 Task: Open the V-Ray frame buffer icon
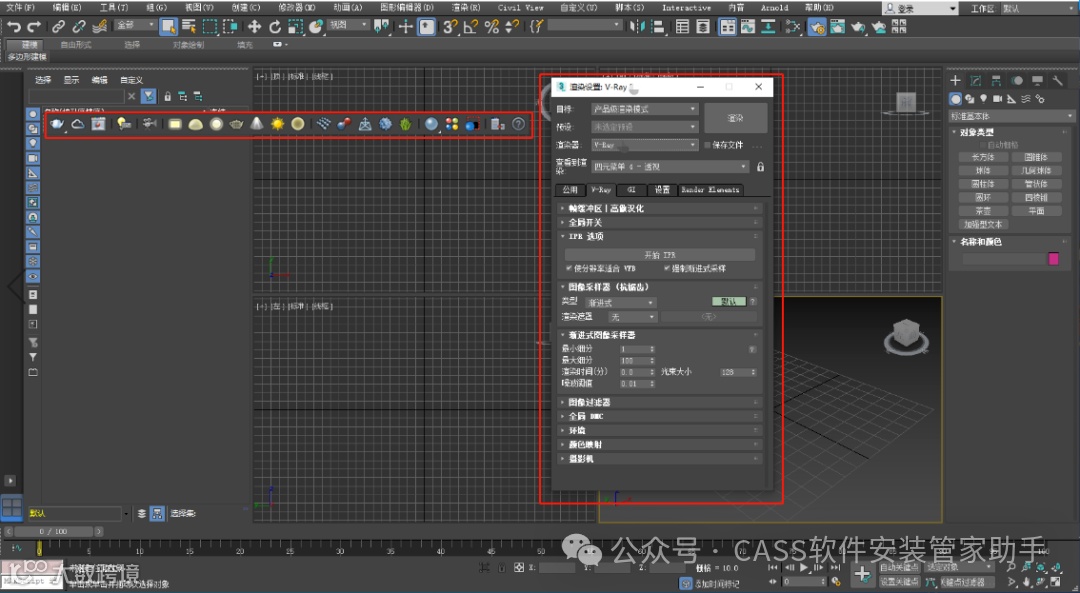coord(98,124)
